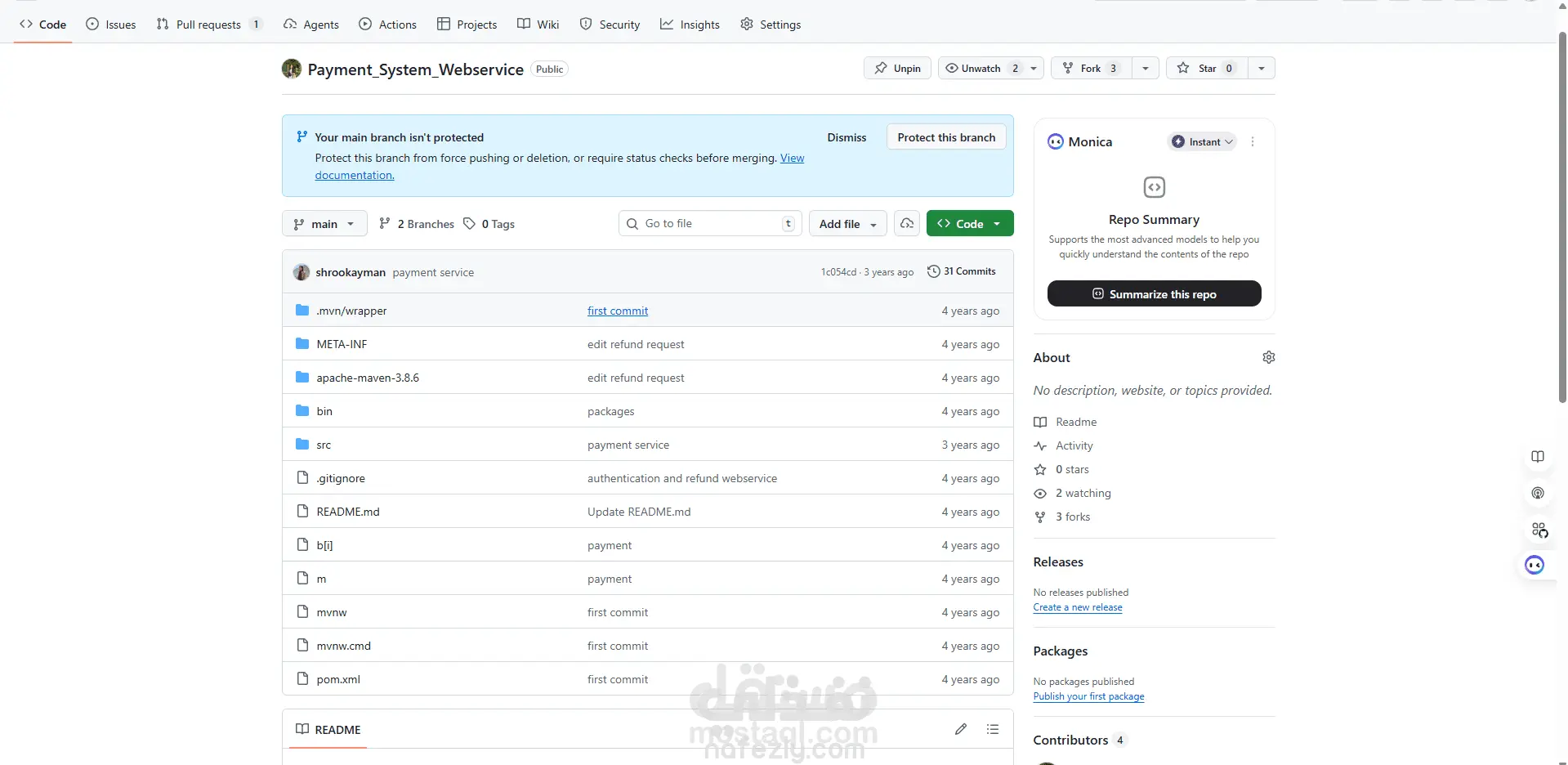Open the .mvn/wrapper folder

[351, 311]
